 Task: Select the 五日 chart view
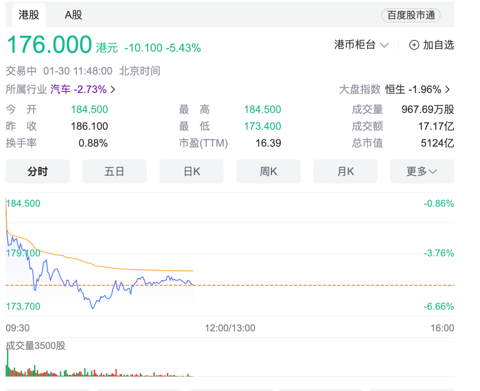coord(114,171)
